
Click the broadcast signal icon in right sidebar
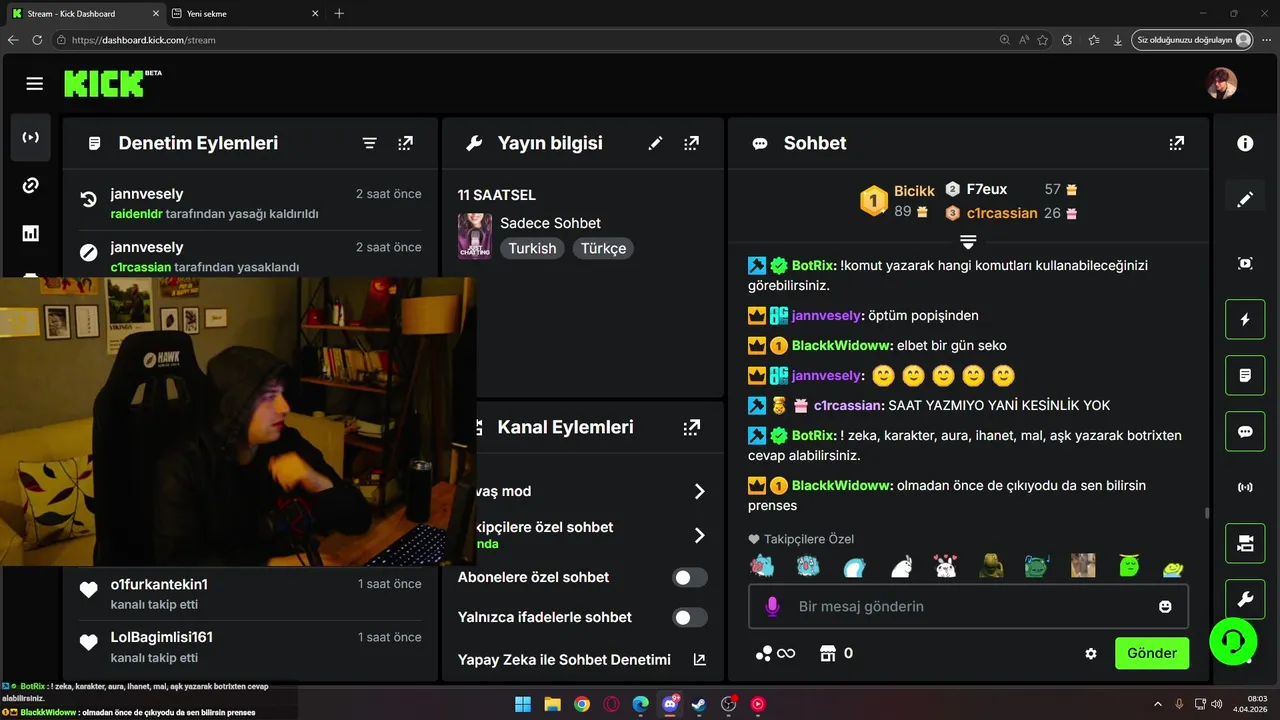1245,487
